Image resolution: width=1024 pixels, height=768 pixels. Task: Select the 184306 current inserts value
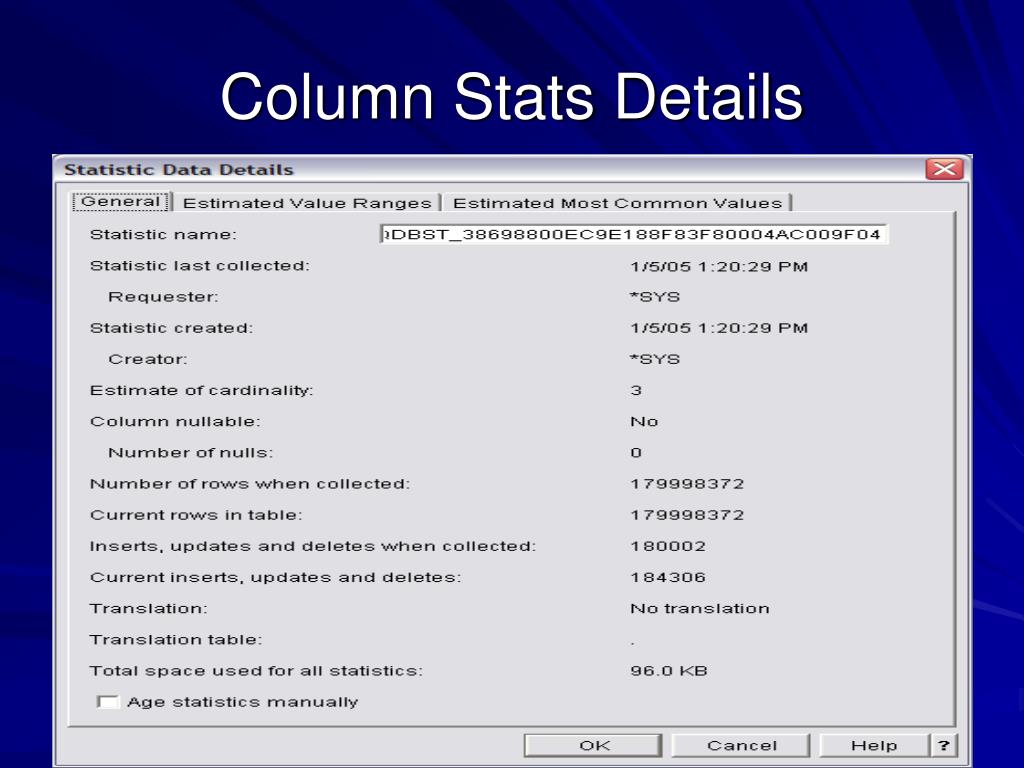click(x=667, y=577)
